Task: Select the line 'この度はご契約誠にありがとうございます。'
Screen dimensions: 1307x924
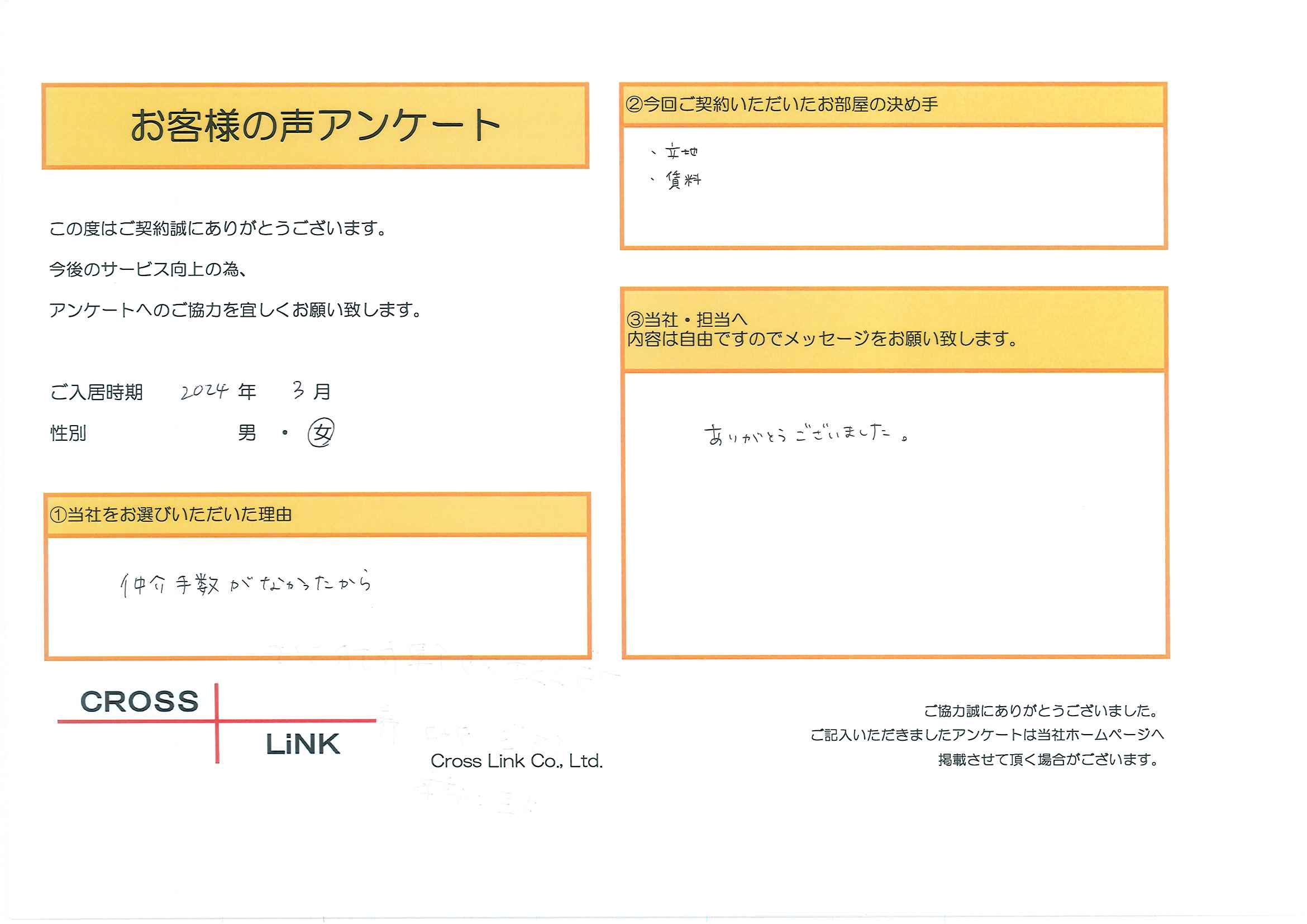Action: coord(218,228)
